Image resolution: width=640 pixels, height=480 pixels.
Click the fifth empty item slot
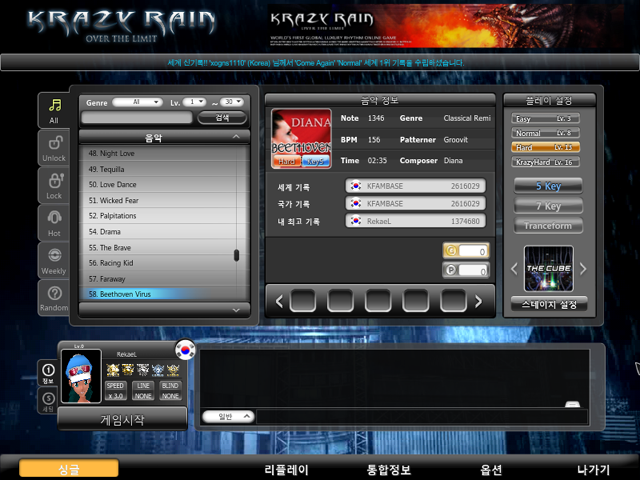tap(453, 301)
